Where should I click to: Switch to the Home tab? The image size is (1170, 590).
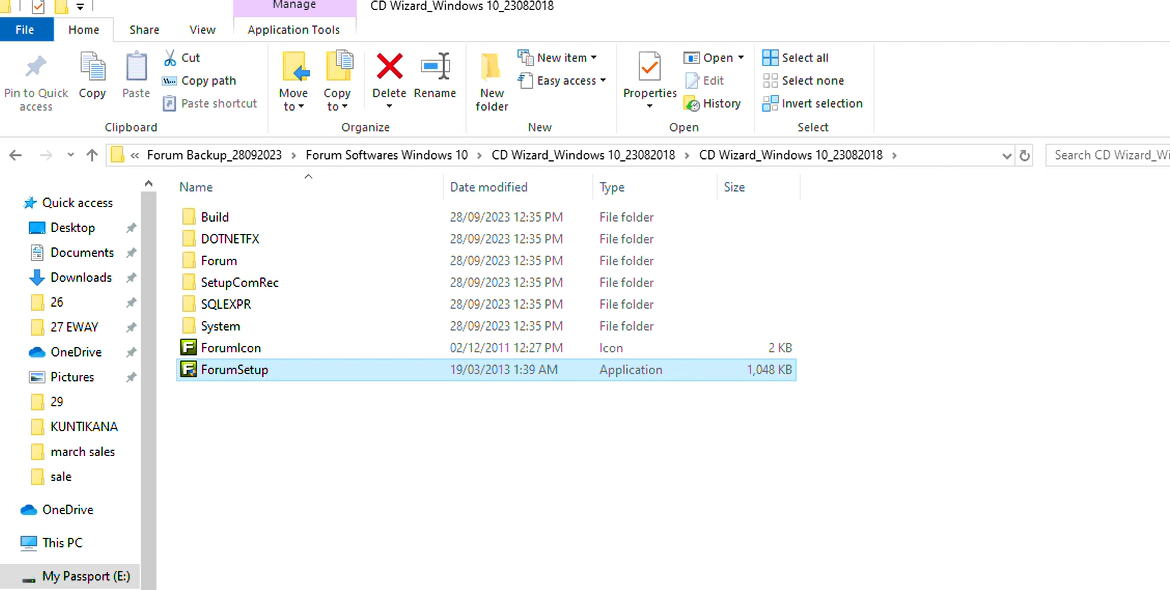click(84, 30)
